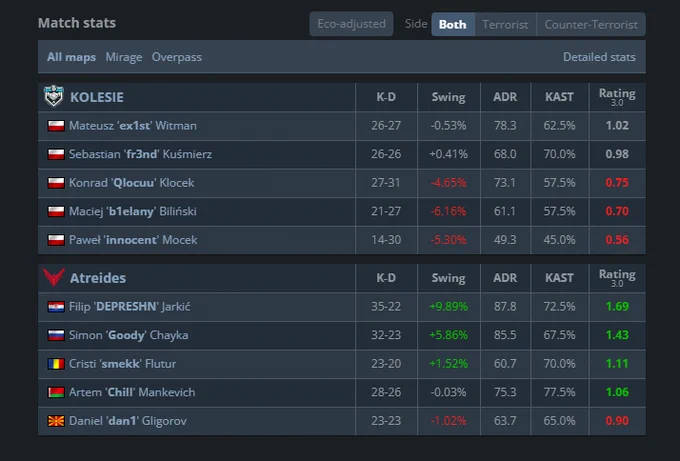The height and width of the screenshot is (461, 680).
Task: Click the Polish flag beside innocent
Action: tap(56, 240)
